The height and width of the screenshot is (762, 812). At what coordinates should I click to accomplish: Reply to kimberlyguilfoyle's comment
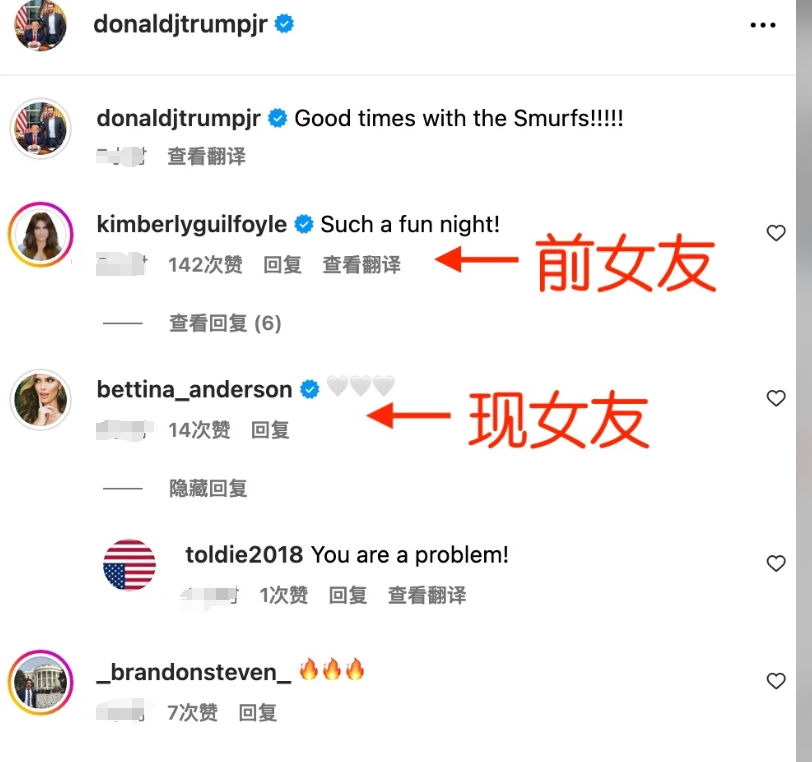[282, 265]
